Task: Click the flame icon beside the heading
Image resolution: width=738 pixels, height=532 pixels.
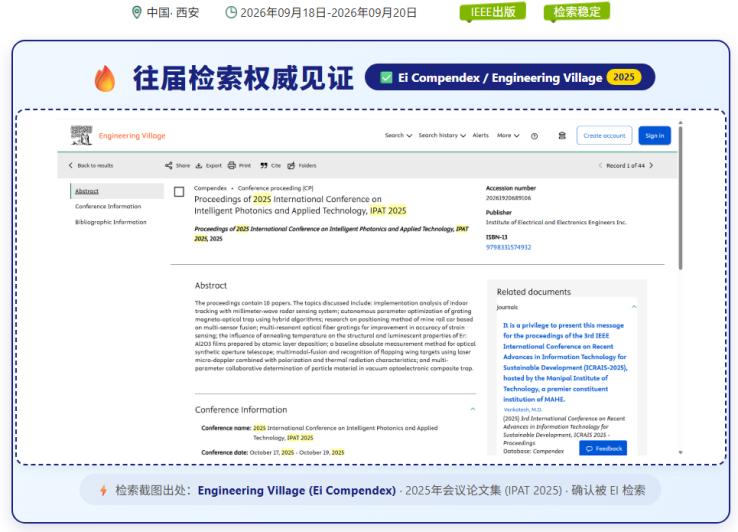Action: [x=104, y=78]
